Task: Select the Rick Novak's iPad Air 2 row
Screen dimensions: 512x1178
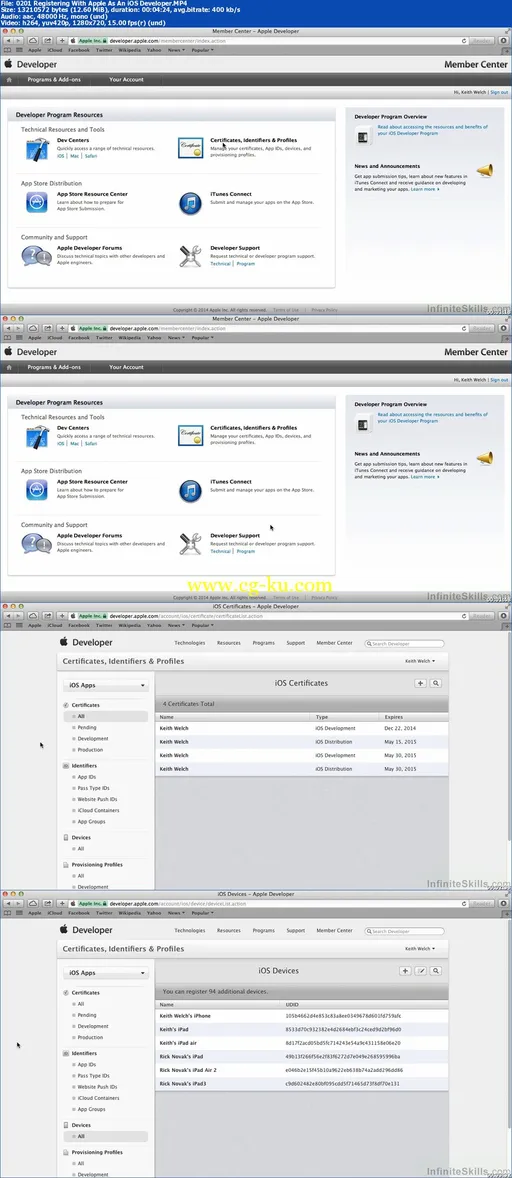Action: coord(302,1070)
